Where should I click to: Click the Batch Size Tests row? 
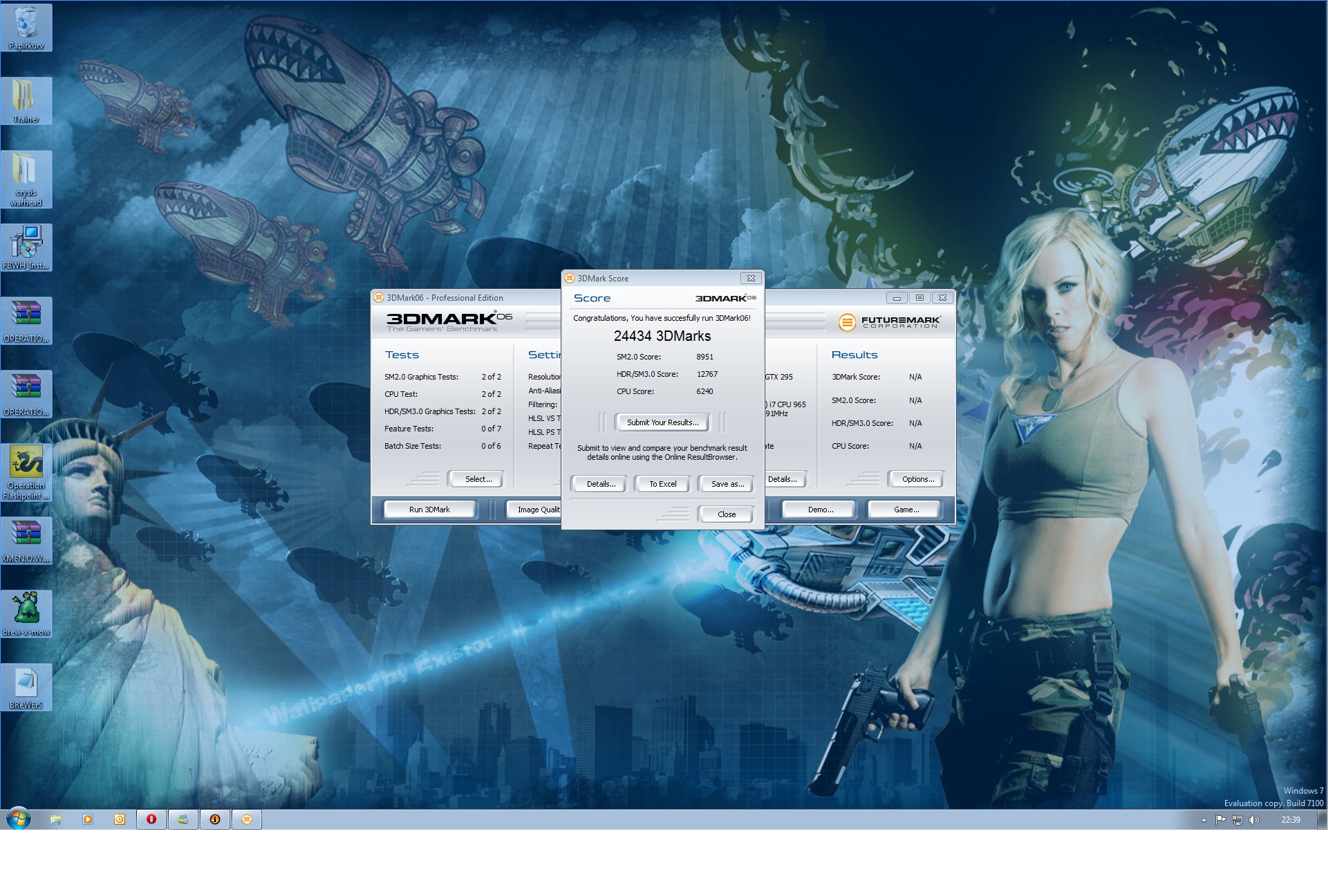tap(442, 446)
